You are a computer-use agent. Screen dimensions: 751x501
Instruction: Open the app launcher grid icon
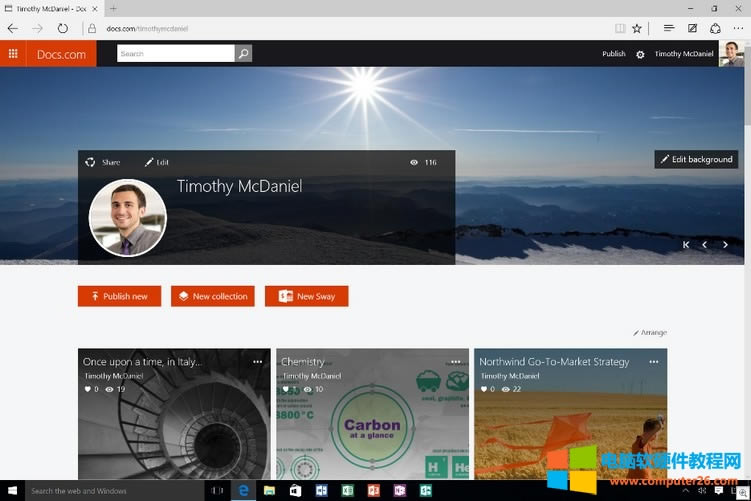pyautogui.click(x=13, y=54)
